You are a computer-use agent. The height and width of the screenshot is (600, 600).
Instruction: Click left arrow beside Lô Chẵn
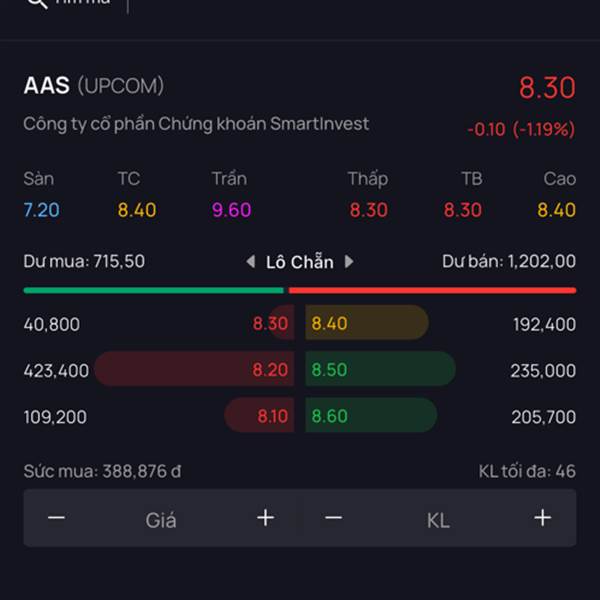click(251, 262)
